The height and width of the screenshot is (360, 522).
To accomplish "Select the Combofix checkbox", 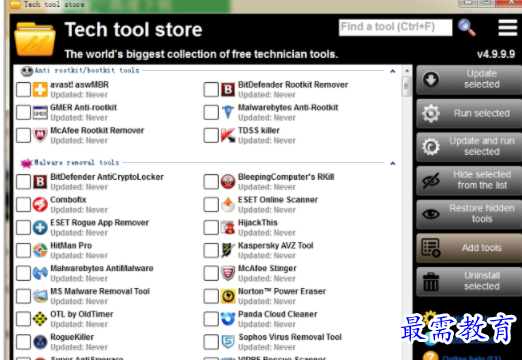I will (23, 205).
